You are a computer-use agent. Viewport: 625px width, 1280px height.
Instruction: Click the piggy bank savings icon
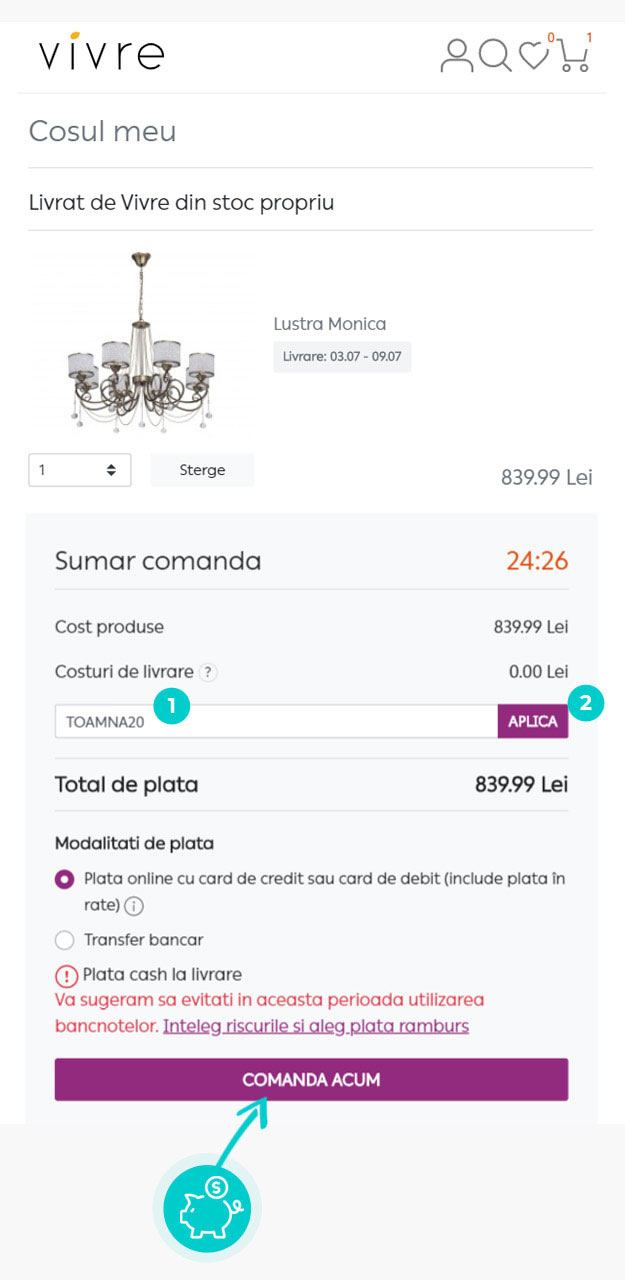(x=207, y=1207)
